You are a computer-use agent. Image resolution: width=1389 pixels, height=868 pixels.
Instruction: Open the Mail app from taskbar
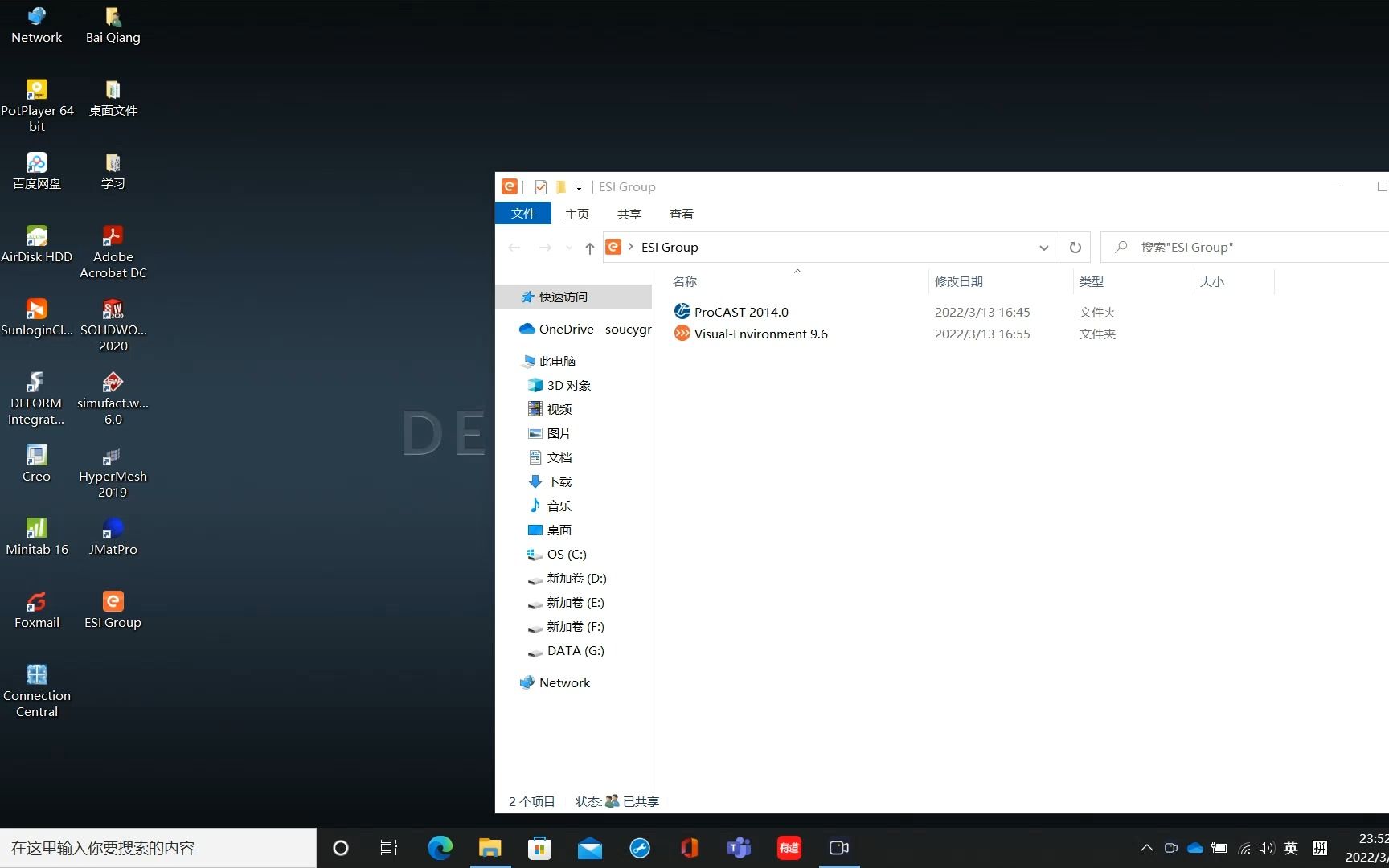coord(589,848)
